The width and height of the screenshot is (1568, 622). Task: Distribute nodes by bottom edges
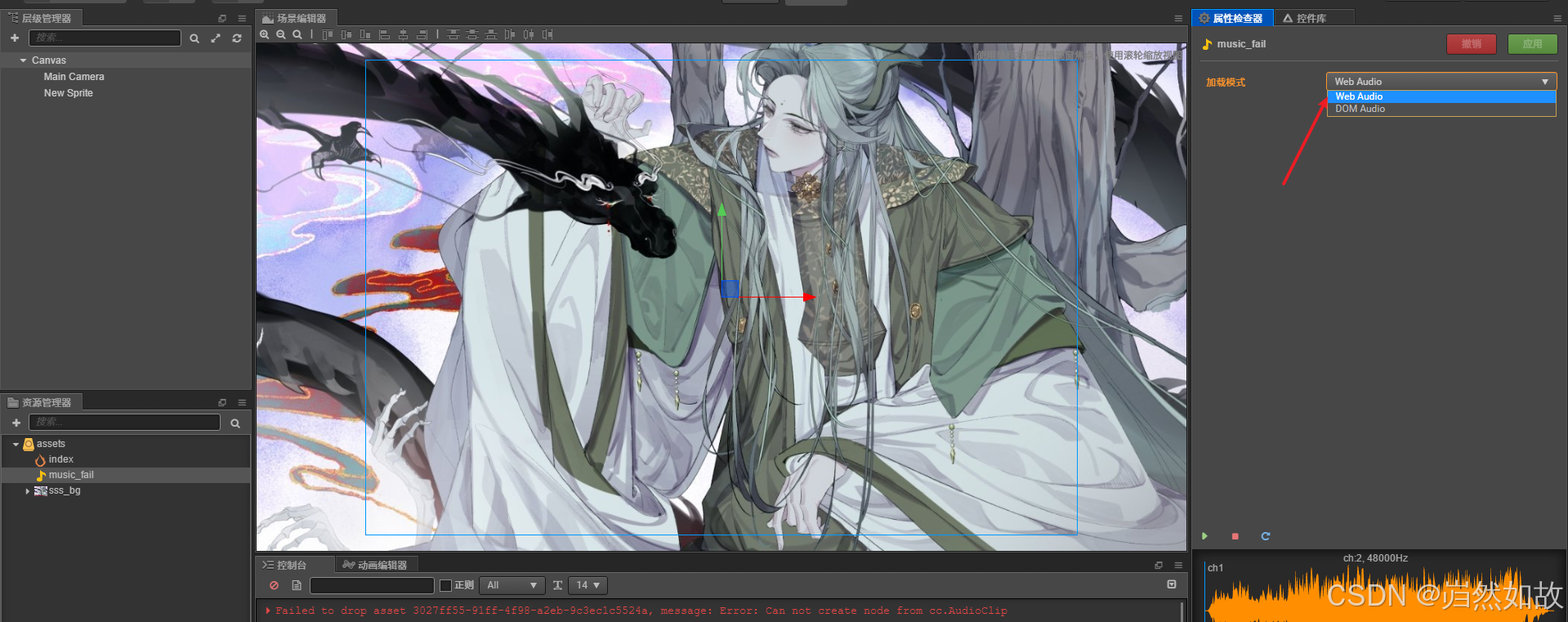(x=491, y=34)
